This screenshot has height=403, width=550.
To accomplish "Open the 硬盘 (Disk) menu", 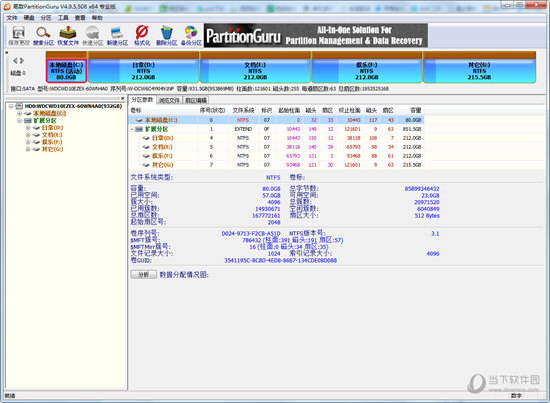I will [29, 18].
